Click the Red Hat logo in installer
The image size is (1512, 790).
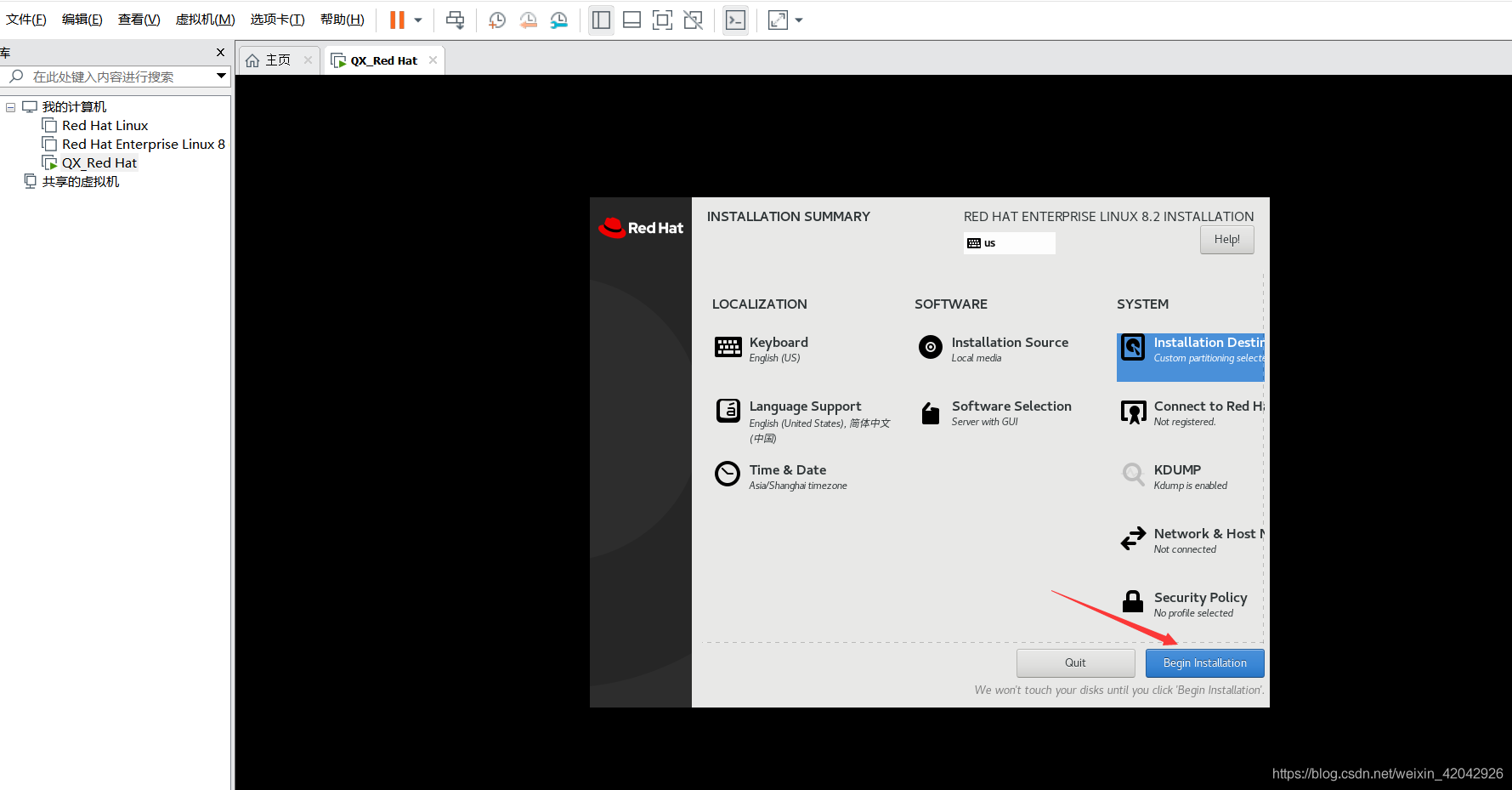[641, 227]
